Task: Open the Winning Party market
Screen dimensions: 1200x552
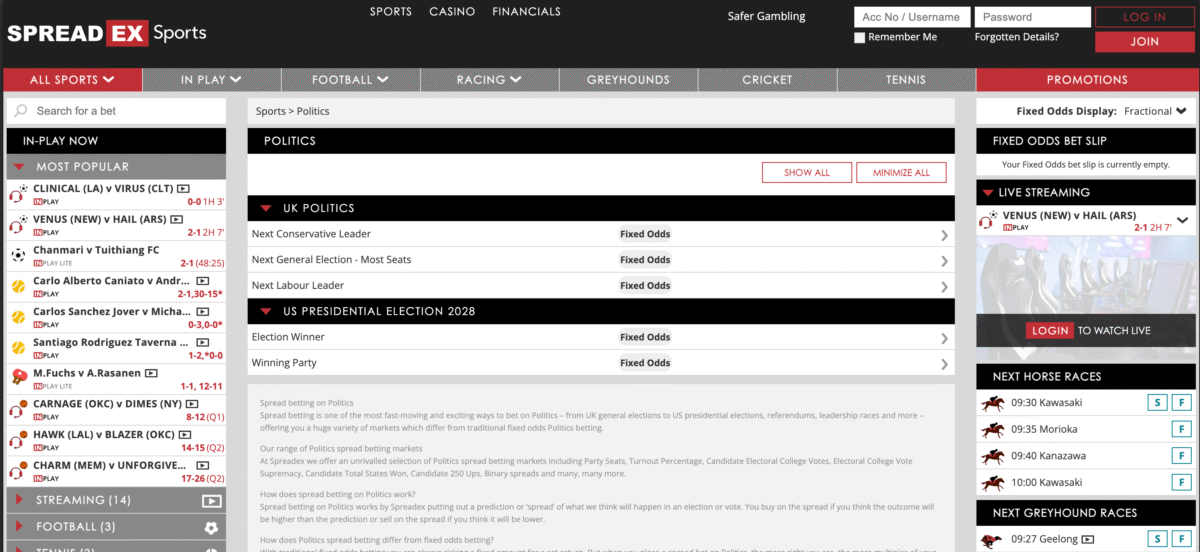Action: [601, 363]
